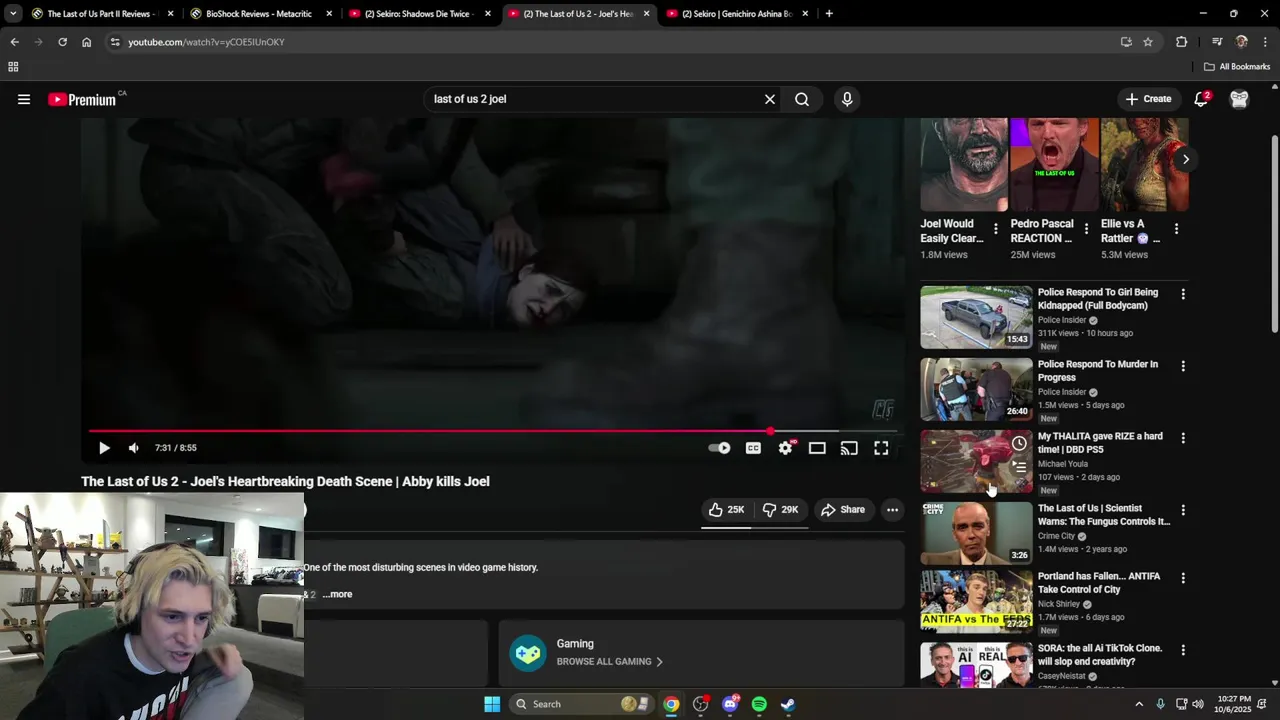
Task: Open Police Respond To Murder In Progress thumbnail
Action: 976,389
